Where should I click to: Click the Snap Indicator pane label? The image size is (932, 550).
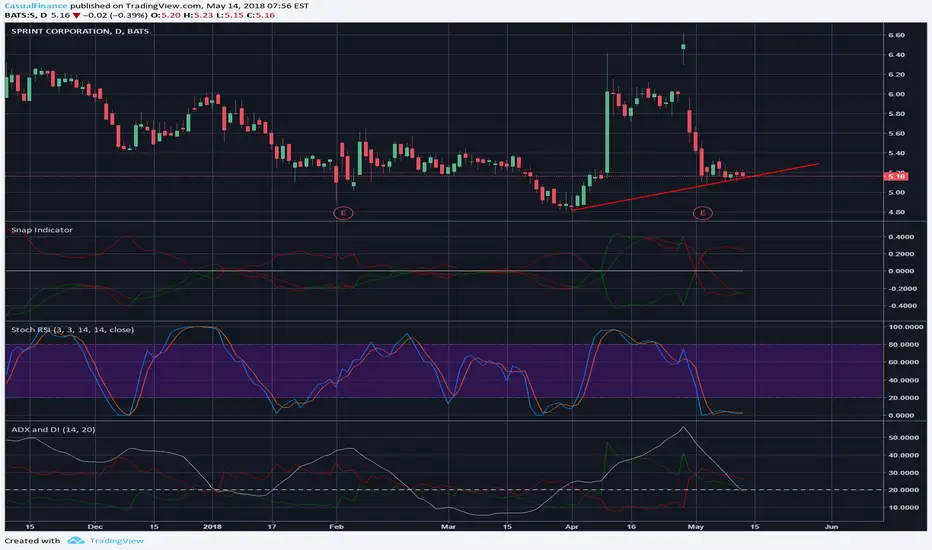tap(42, 230)
